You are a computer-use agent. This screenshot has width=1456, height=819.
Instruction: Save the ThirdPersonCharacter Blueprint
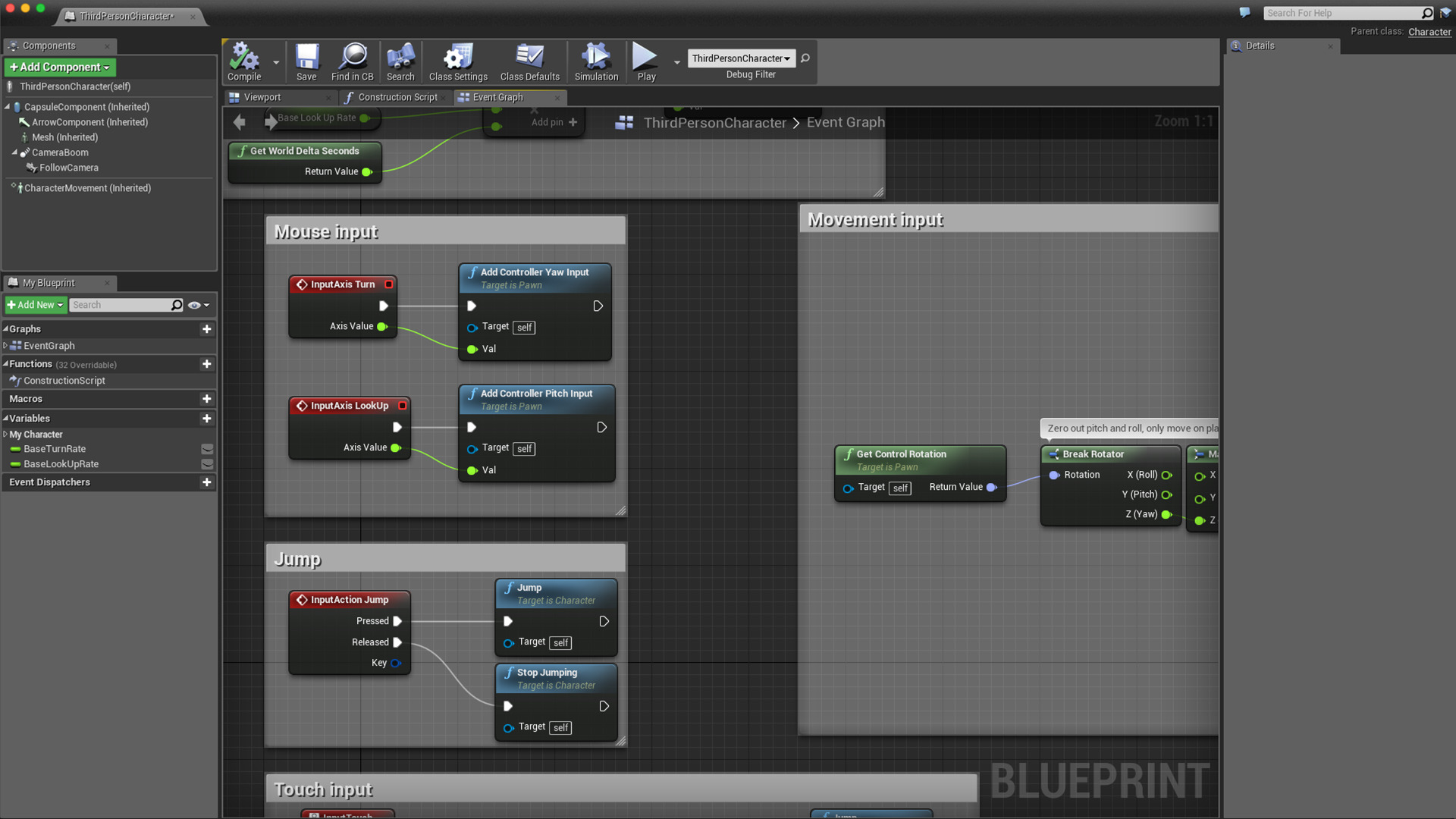click(x=306, y=61)
